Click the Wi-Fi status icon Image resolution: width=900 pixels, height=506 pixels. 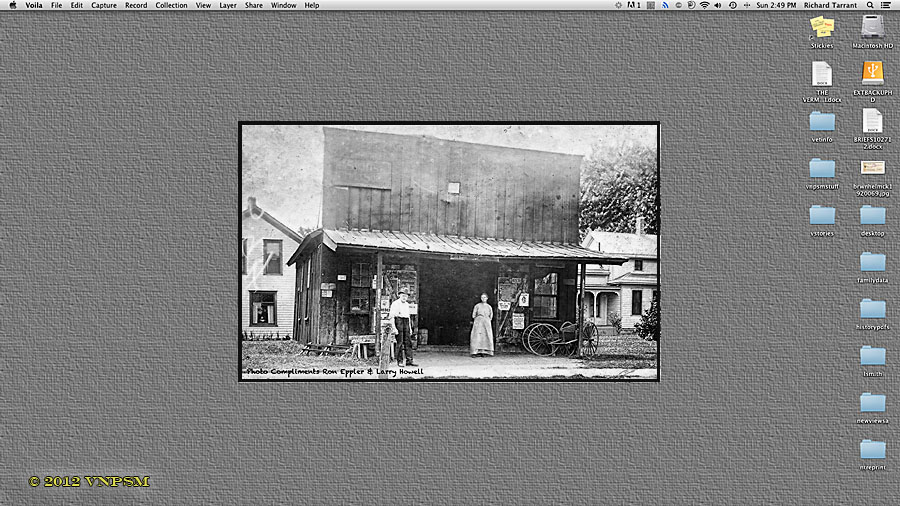704,5
